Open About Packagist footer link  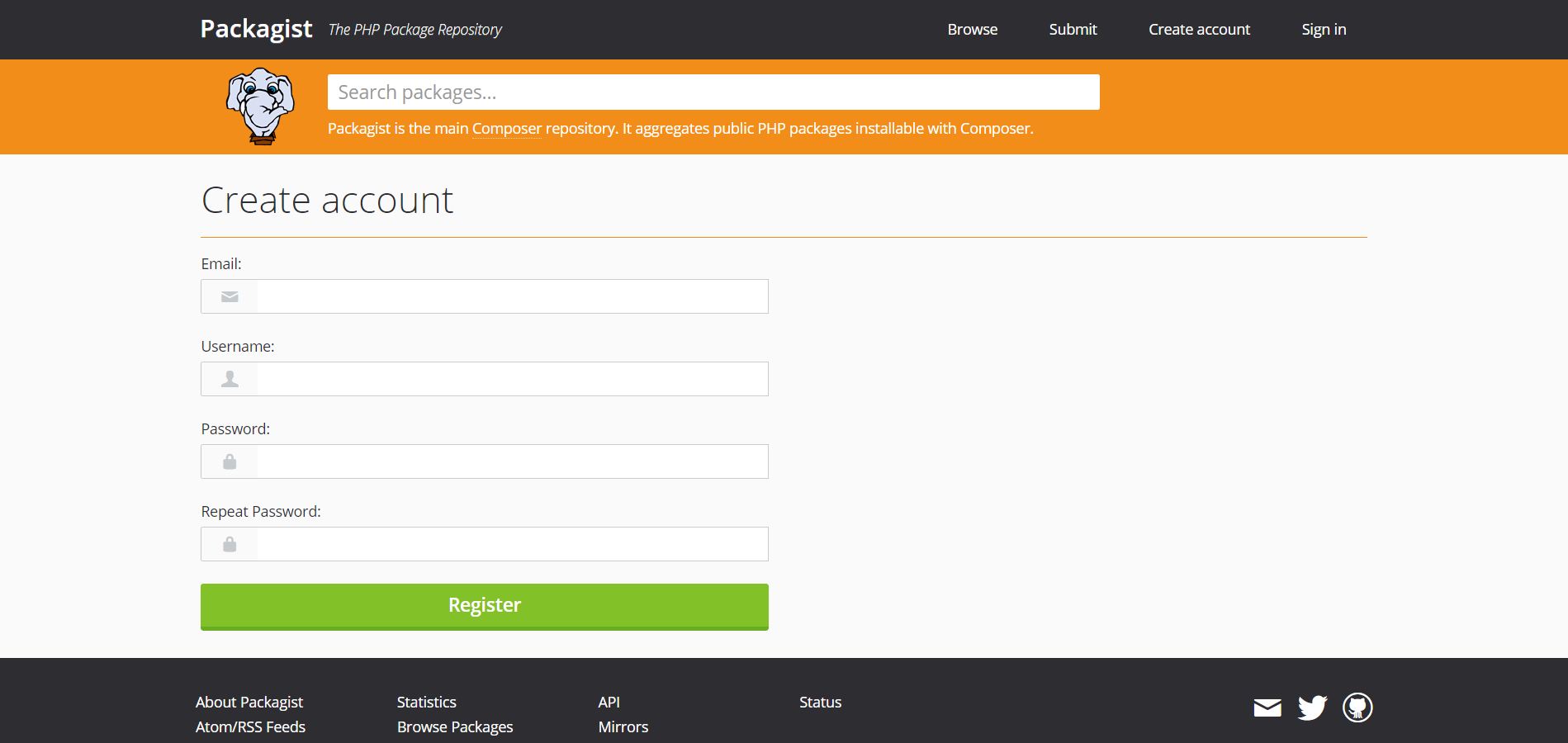[249, 702]
